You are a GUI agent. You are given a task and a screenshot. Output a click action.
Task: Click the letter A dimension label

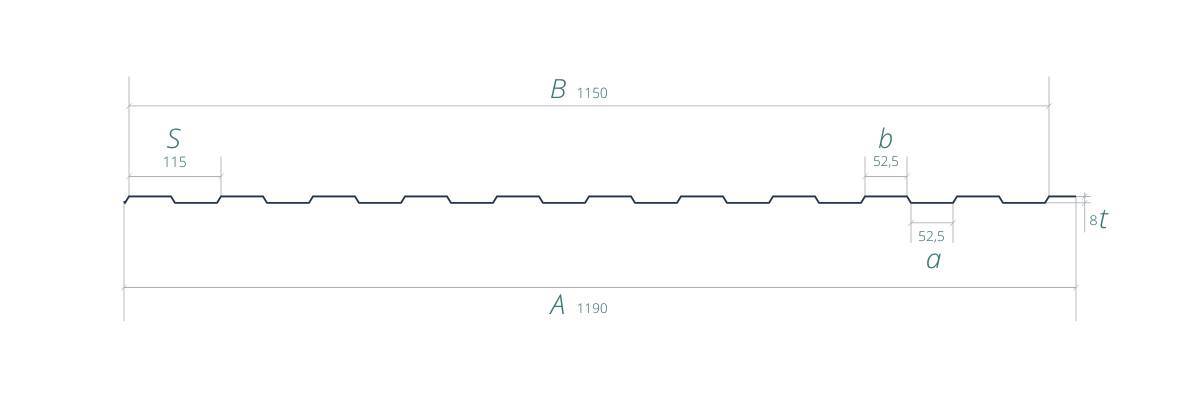558,305
